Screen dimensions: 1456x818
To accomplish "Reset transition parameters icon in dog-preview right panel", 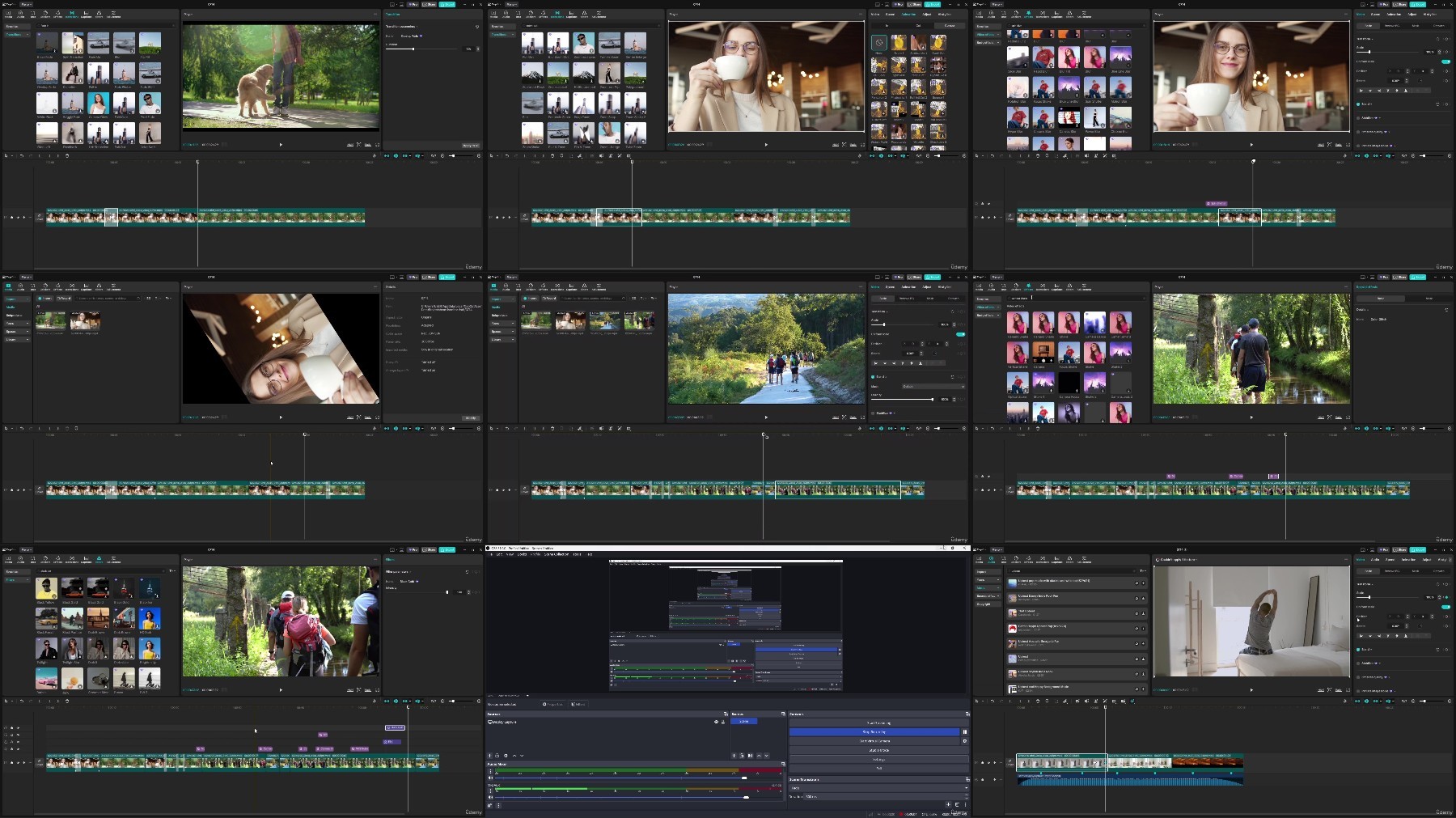I will point(477,27).
